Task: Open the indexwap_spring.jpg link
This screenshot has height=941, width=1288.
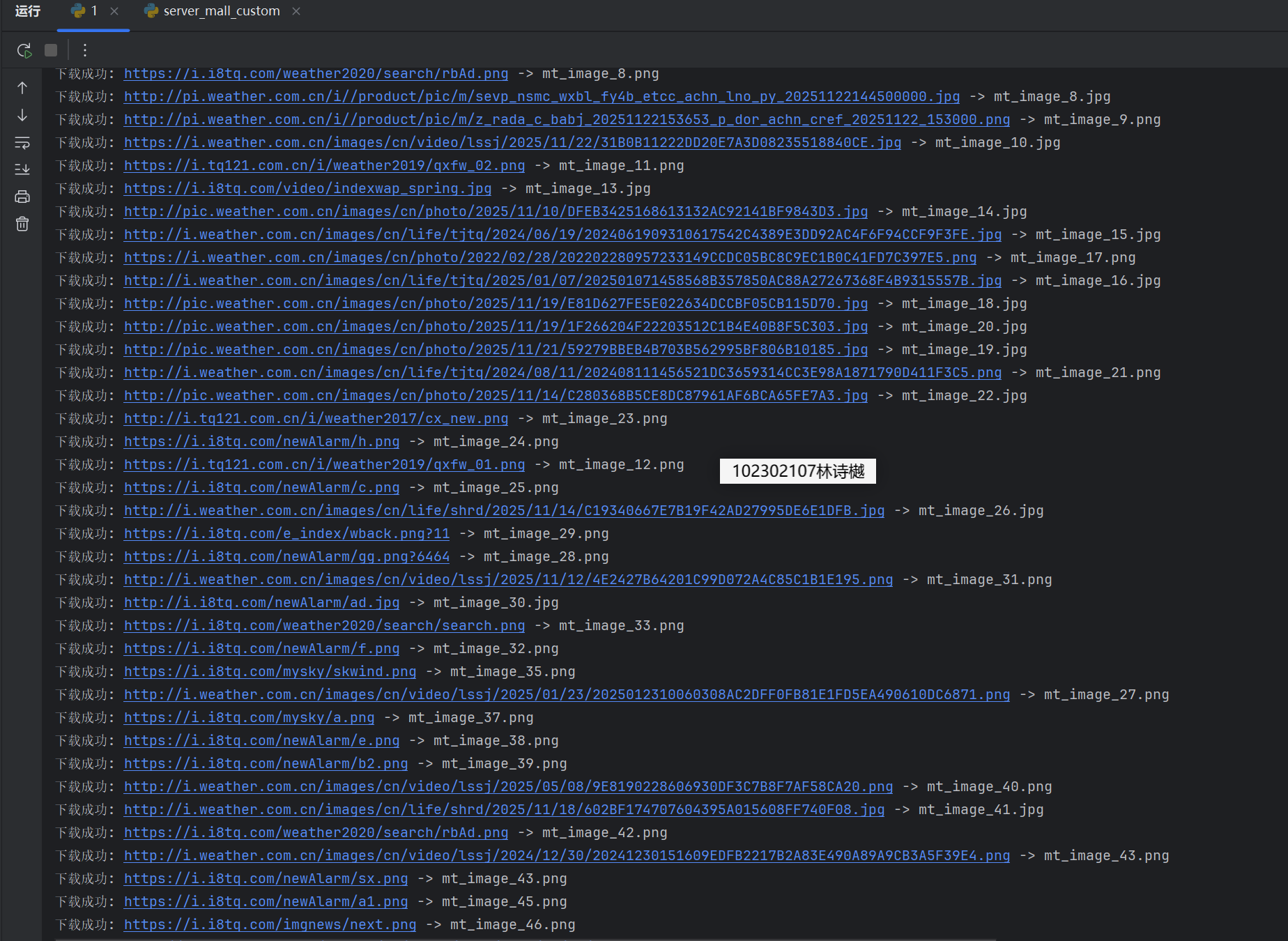Action: tap(307, 189)
